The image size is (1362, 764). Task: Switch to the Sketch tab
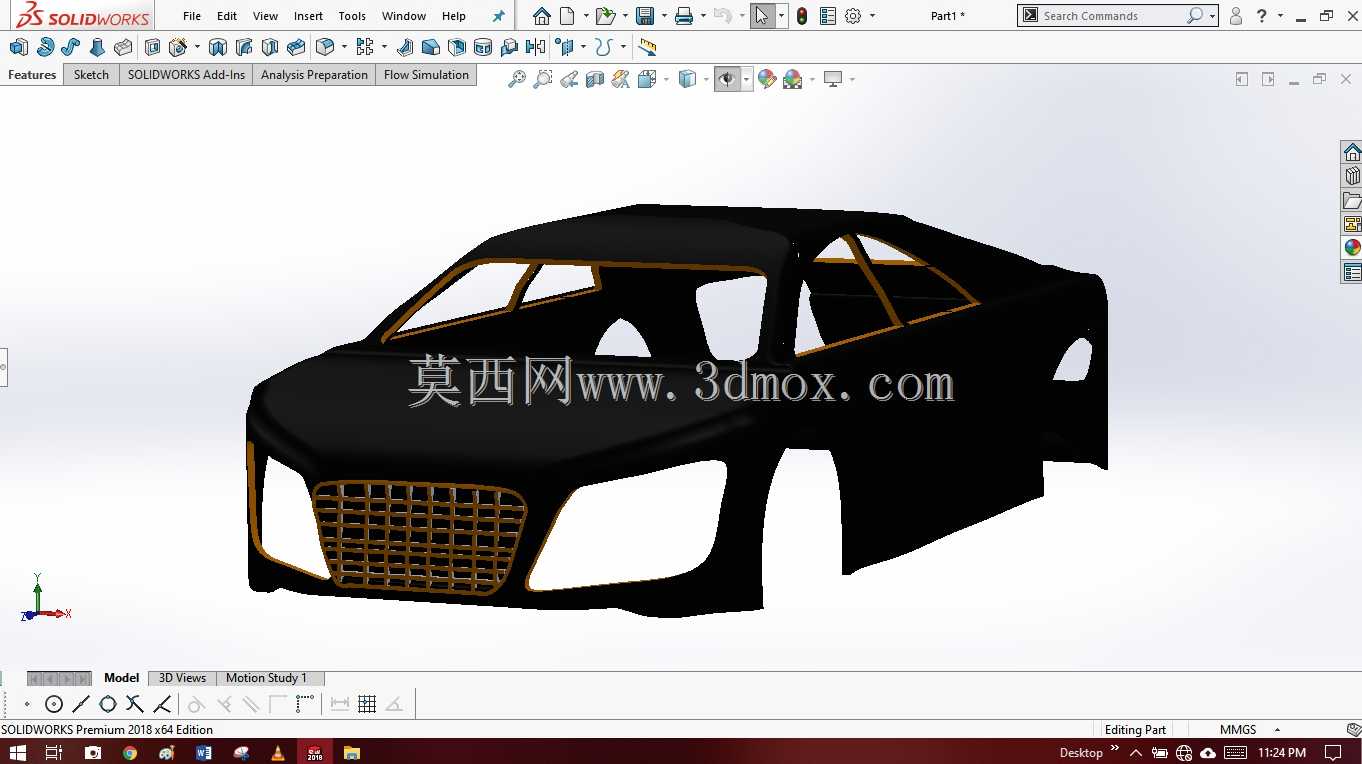click(x=91, y=75)
